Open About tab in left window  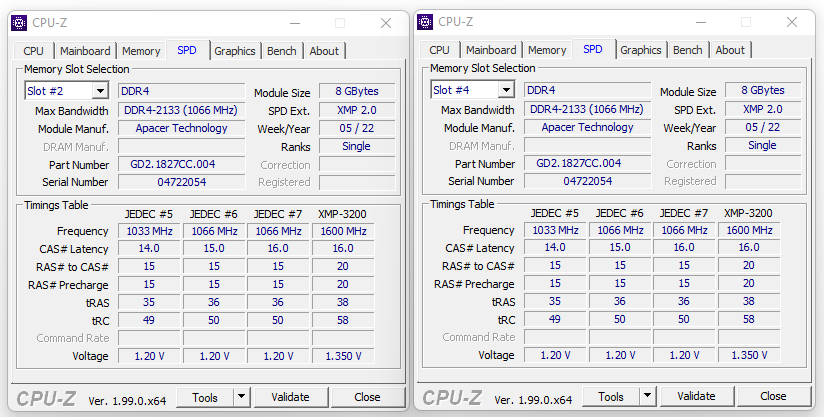click(324, 51)
